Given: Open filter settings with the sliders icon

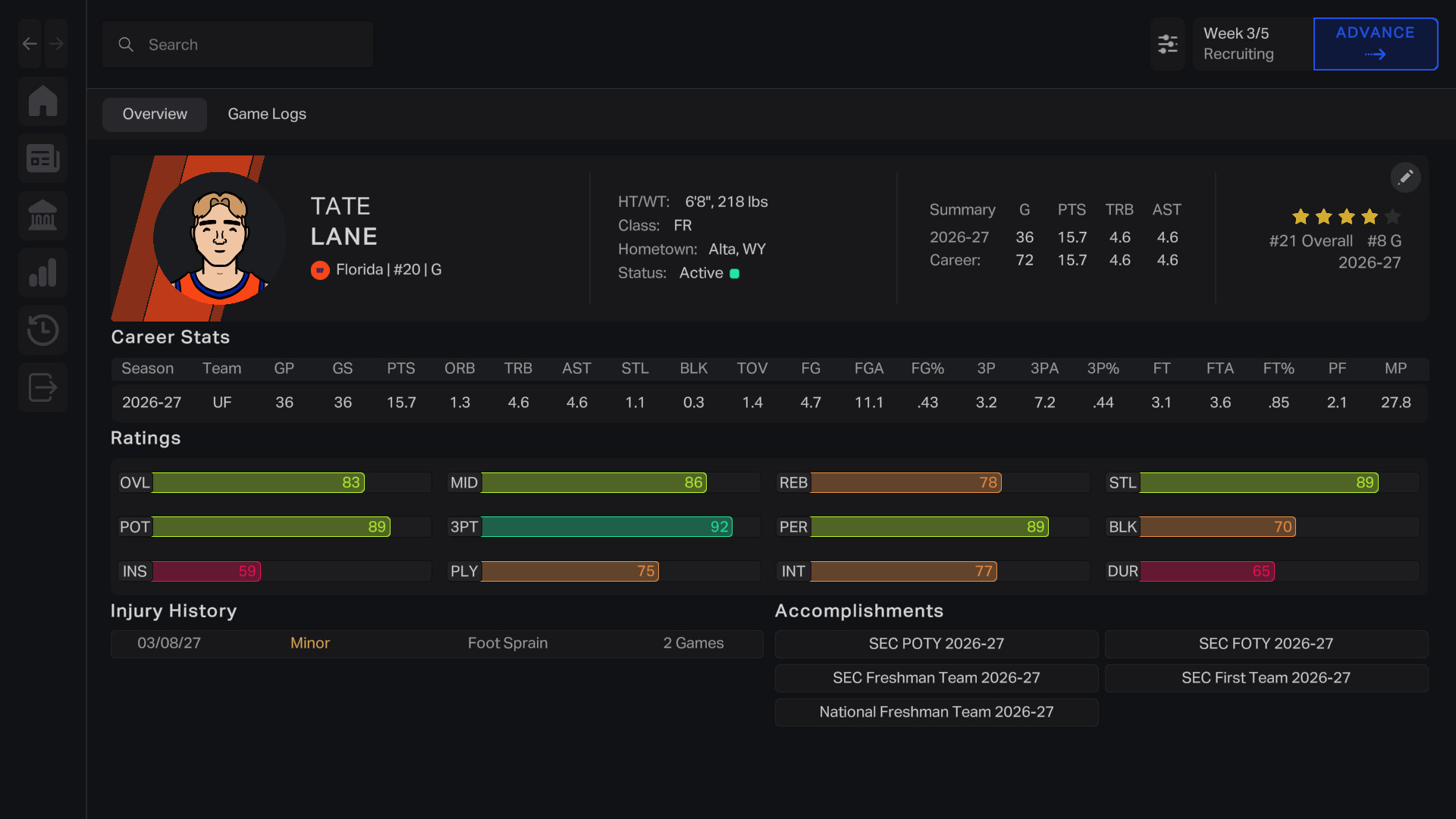Looking at the screenshot, I should (x=1168, y=44).
